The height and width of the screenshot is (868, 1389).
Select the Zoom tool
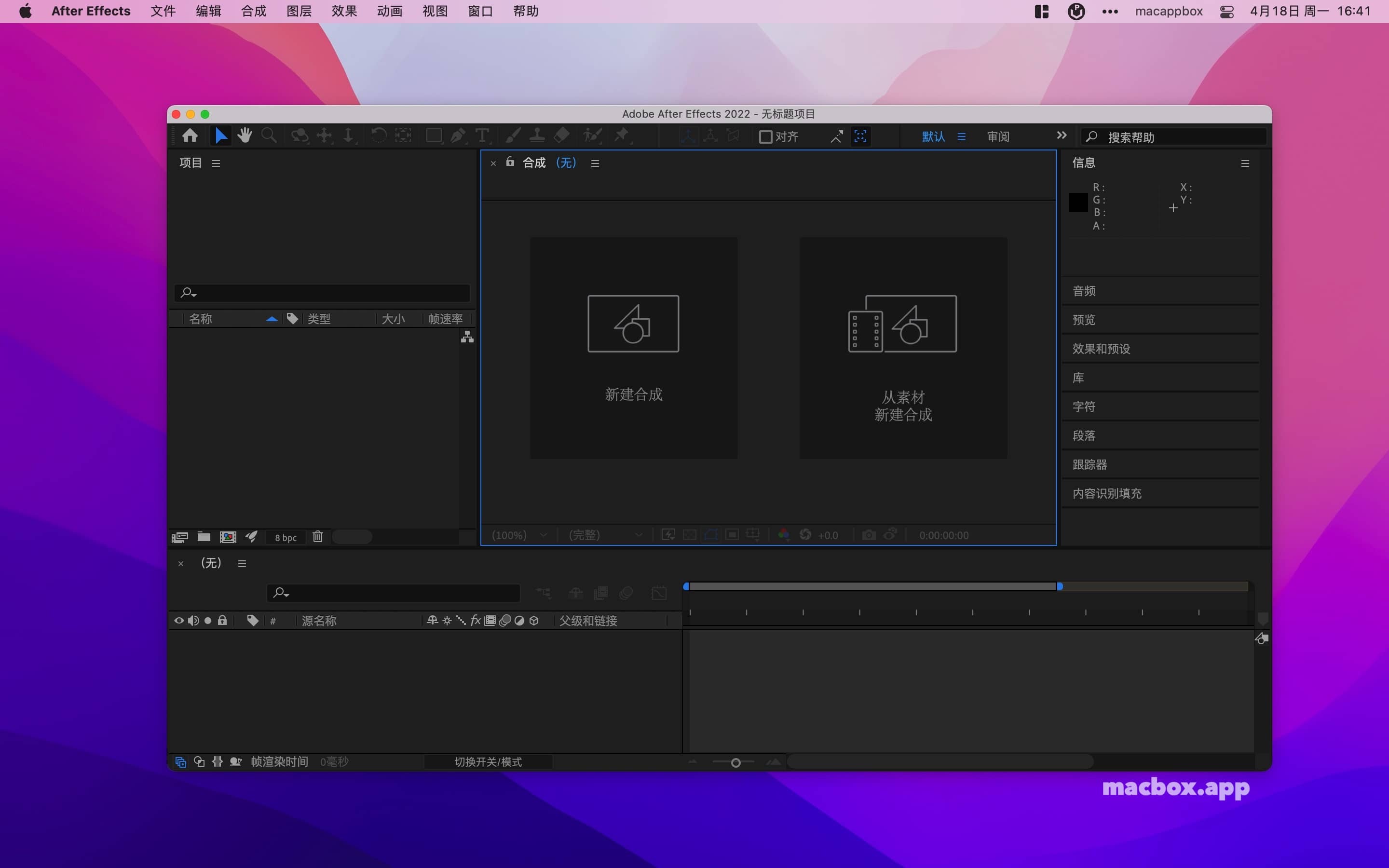(268, 136)
